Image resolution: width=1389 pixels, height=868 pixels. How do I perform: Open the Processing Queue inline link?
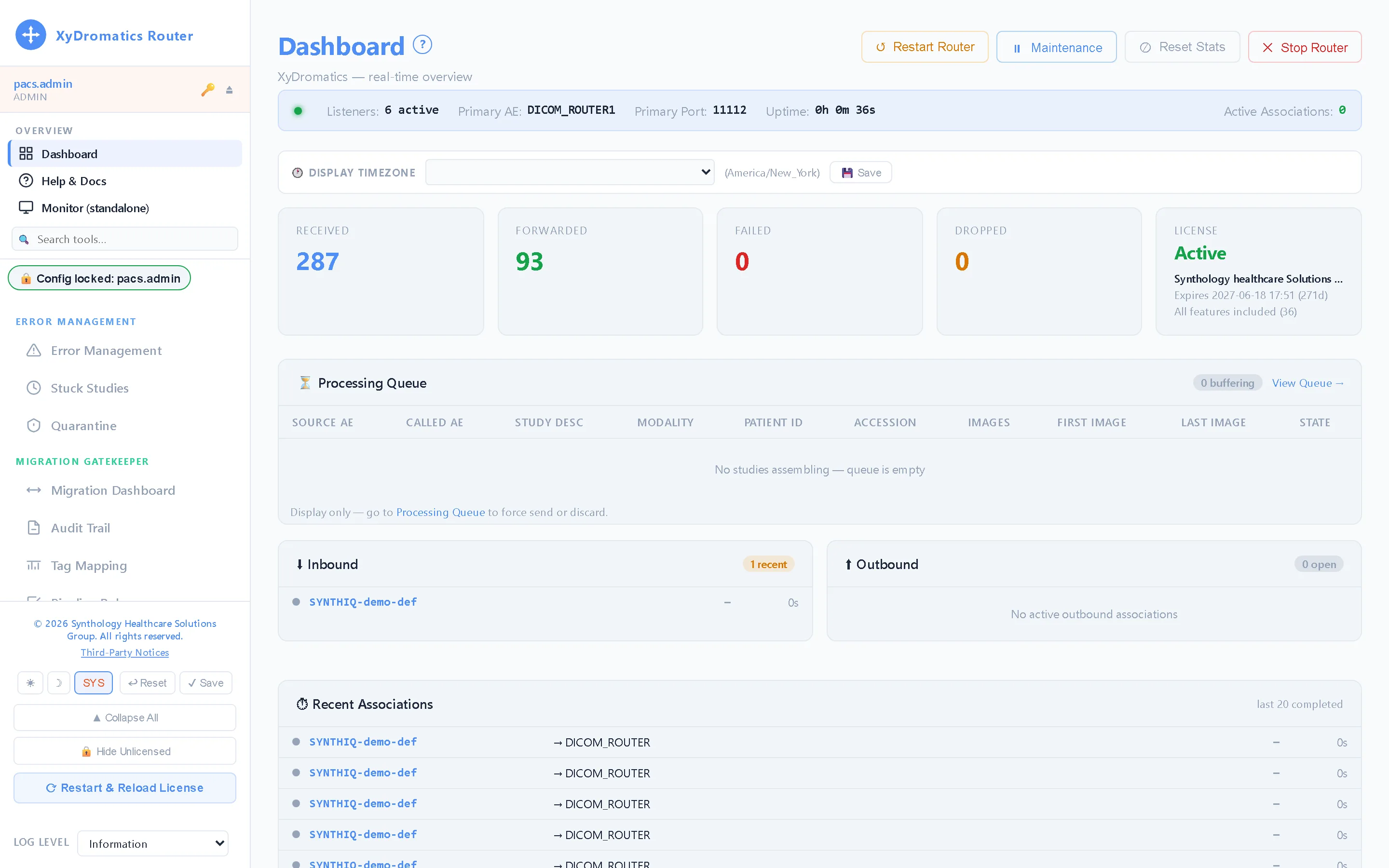(x=440, y=512)
